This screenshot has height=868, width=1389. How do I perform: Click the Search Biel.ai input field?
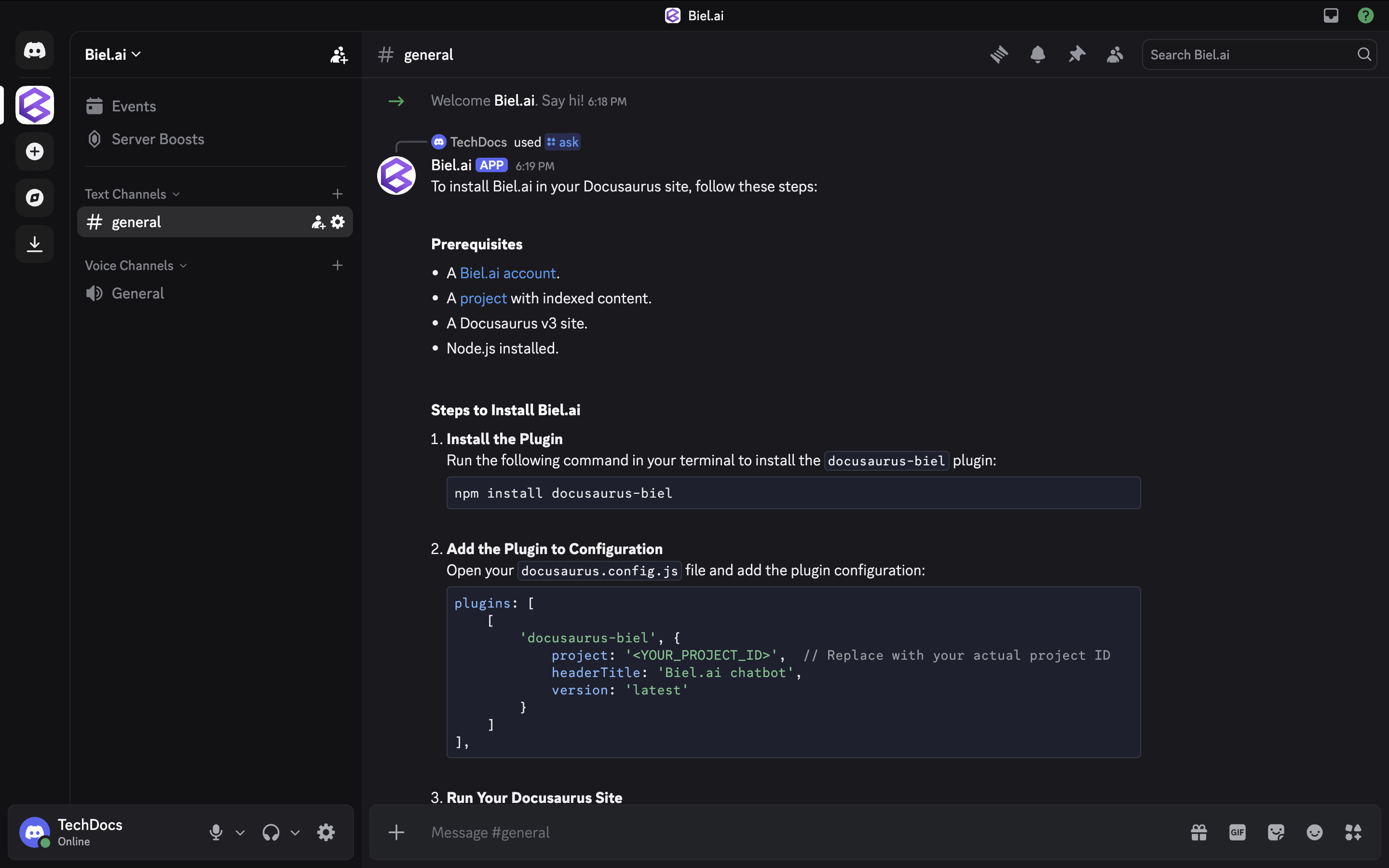tap(1234, 54)
